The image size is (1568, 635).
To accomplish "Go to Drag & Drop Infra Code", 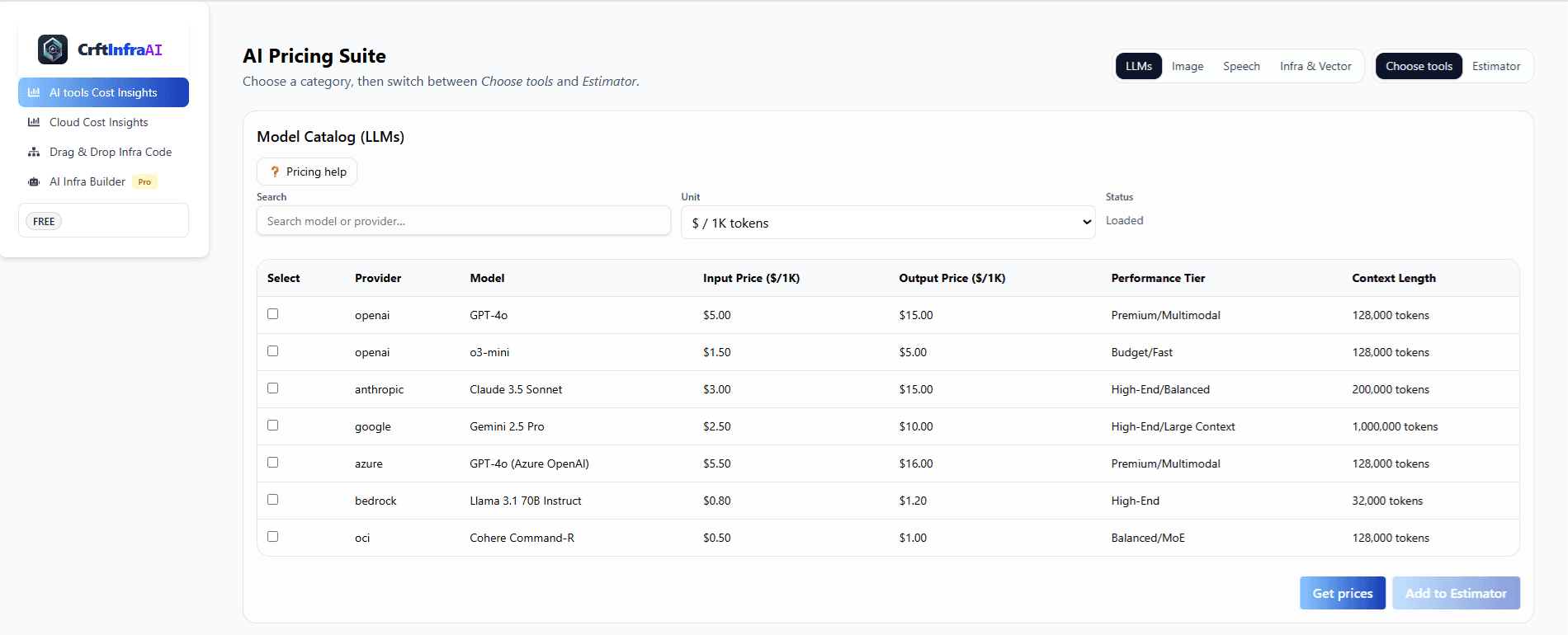I will (x=103, y=152).
